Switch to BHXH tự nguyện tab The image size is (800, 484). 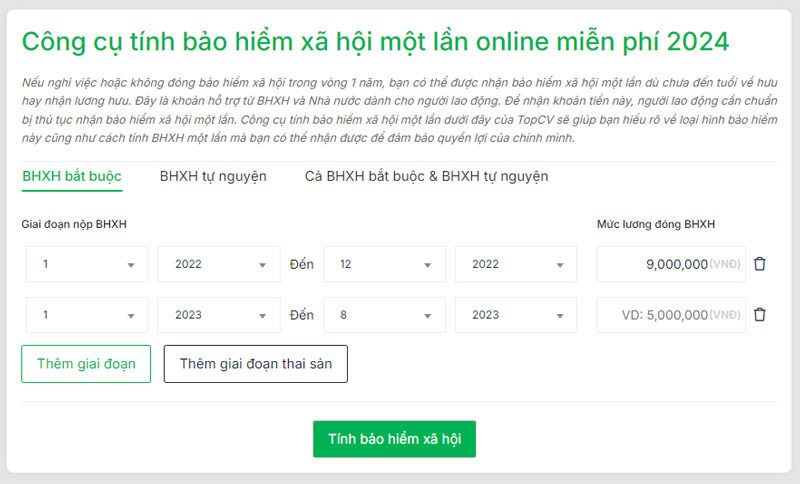213,176
